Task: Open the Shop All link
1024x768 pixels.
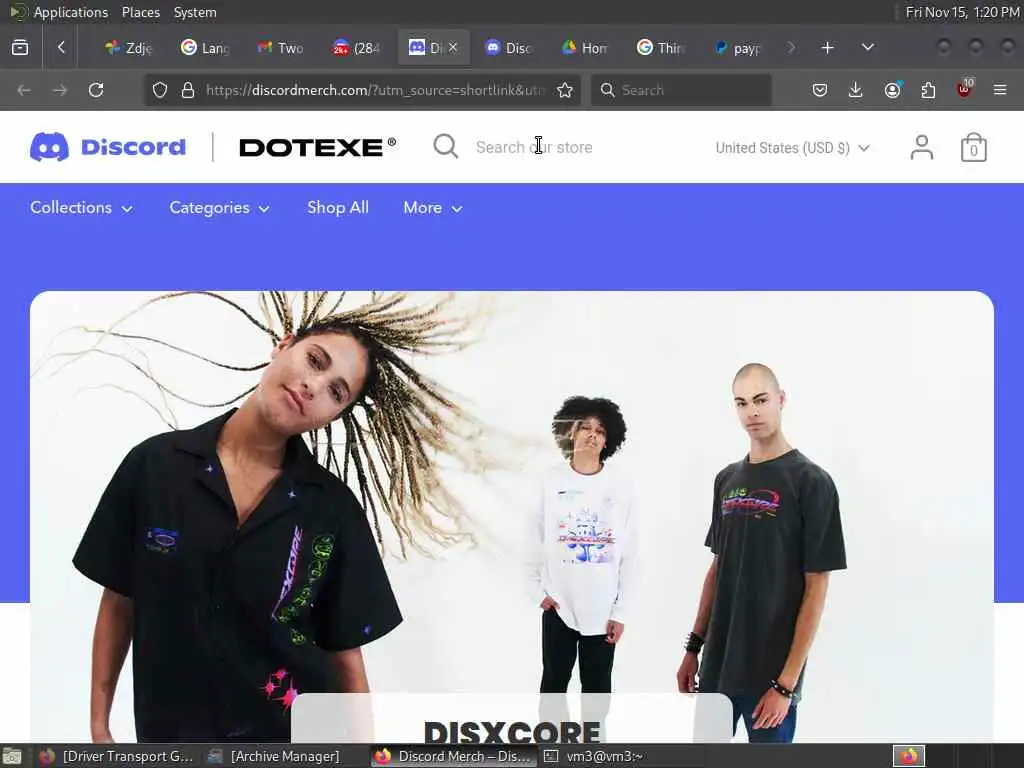Action: pos(338,208)
